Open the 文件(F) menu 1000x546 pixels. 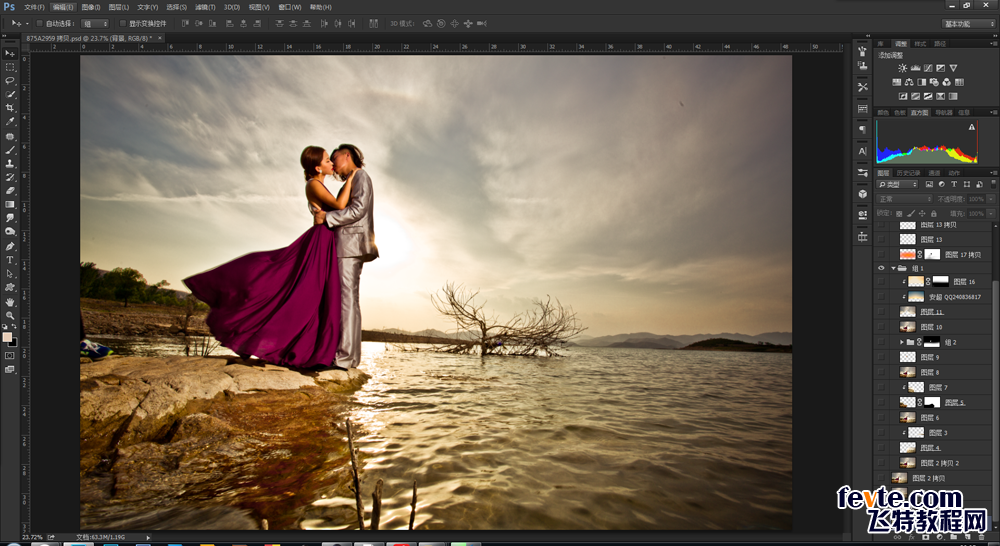click(34, 7)
